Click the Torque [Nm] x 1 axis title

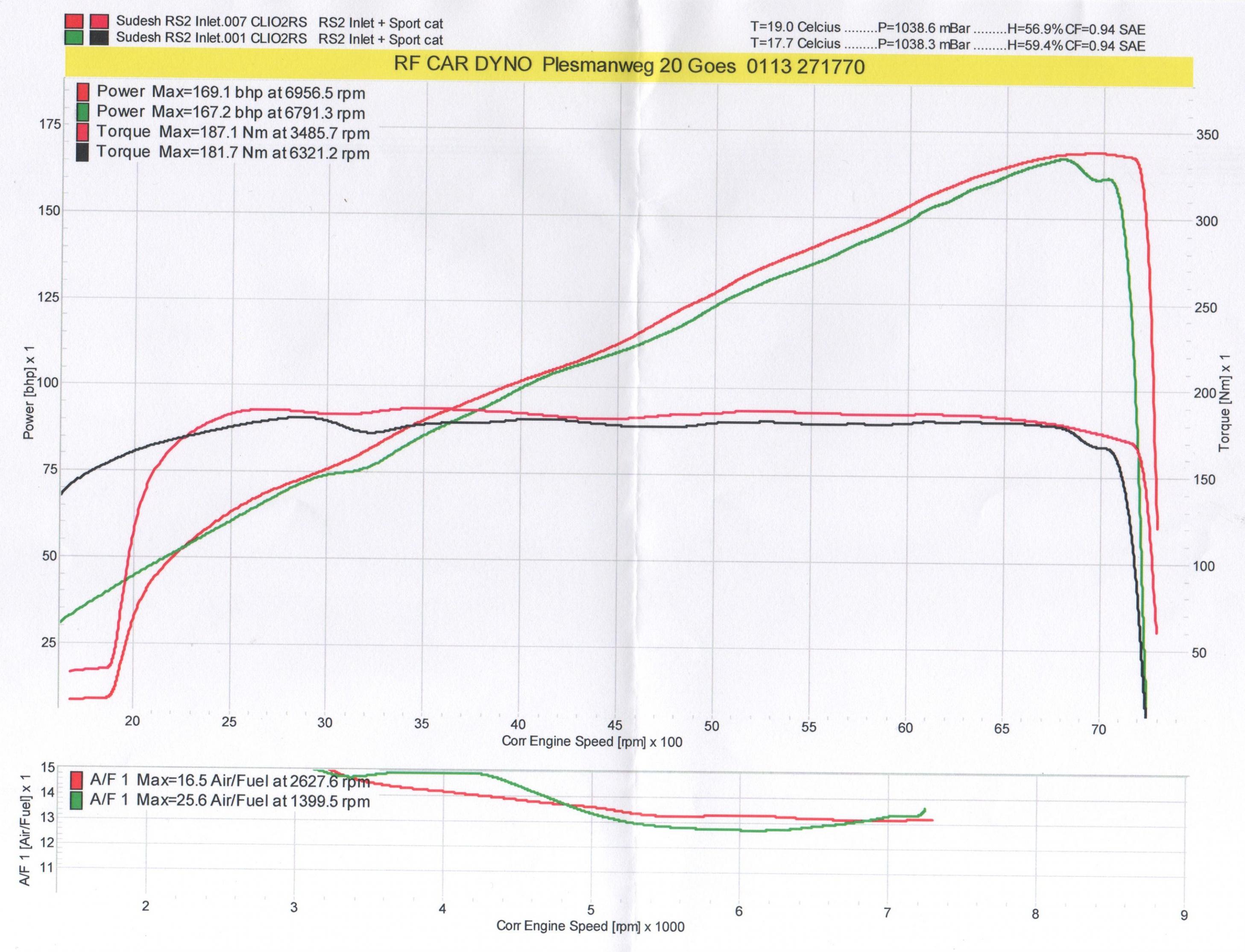pyautogui.click(x=1224, y=403)
